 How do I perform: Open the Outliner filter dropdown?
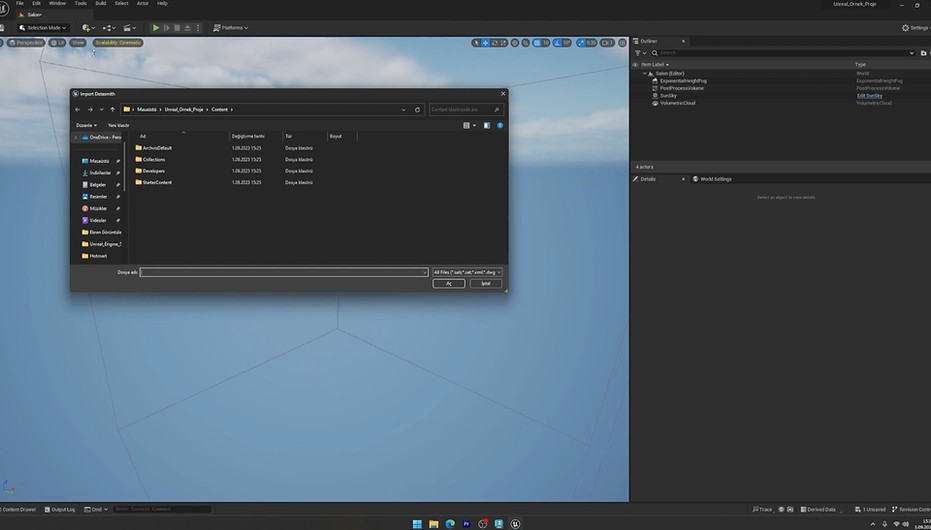click(641, 53)
